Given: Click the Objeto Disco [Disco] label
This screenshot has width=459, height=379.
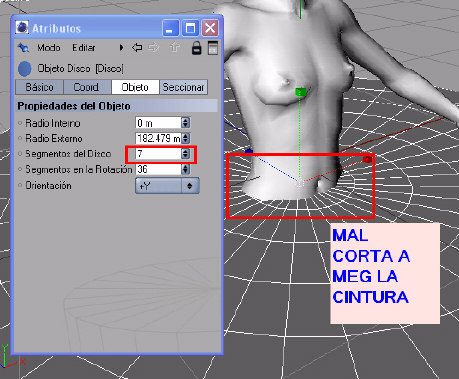Looking at the screenshot, I should coord(80,68).
